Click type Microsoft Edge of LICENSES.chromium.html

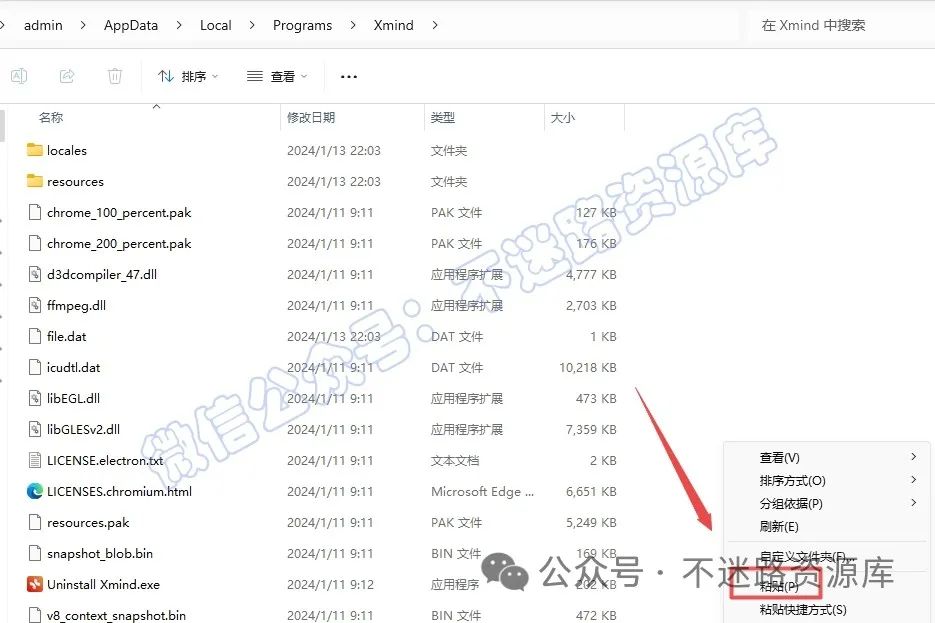482,491
